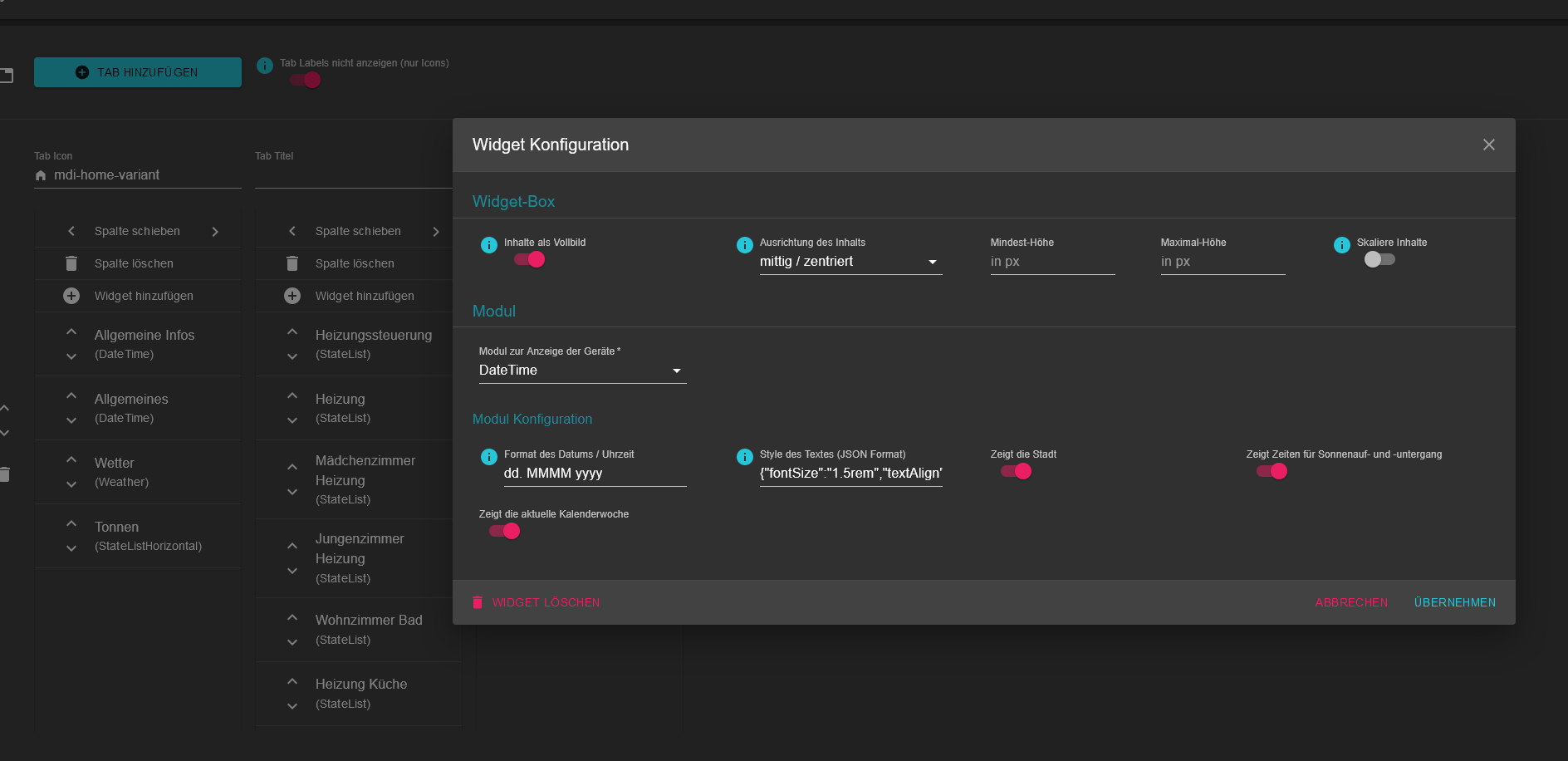Click plus icon for first column Widget hinzufügen

[x=71, y=296]
